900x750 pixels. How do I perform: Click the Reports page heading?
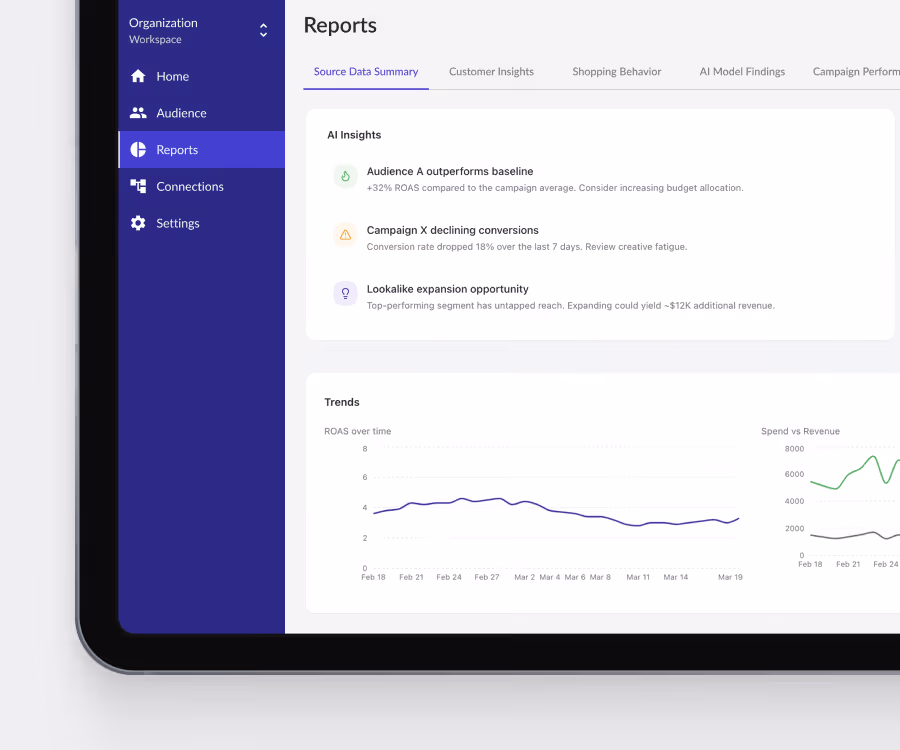[340, 26]
